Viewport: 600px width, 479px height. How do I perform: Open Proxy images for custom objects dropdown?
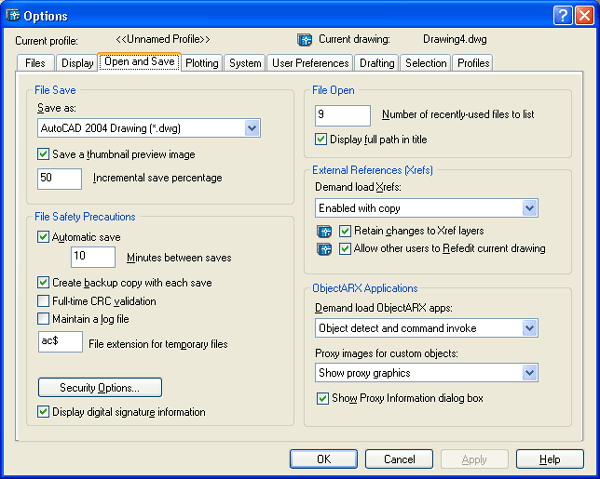(530, 373)
